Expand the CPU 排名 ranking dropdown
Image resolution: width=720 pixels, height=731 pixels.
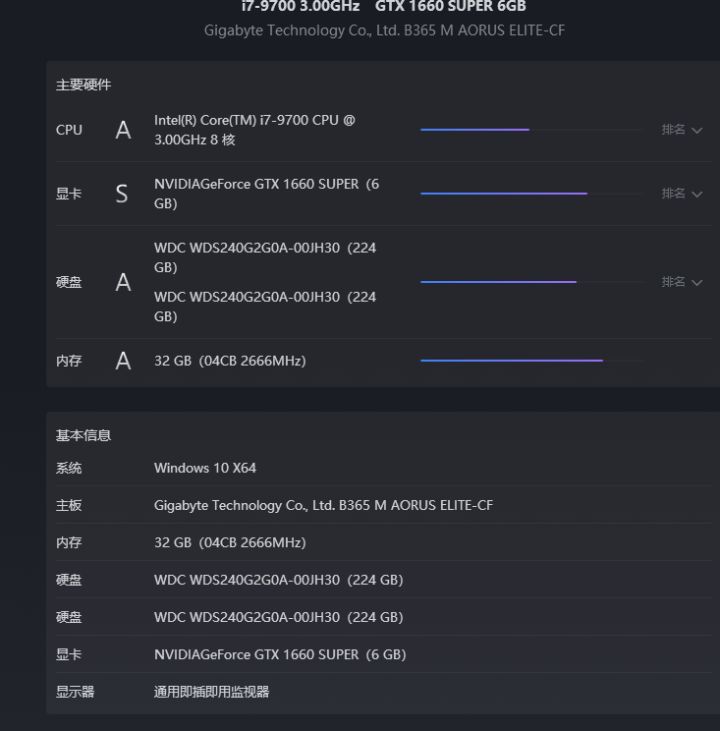tap(682, 130)
